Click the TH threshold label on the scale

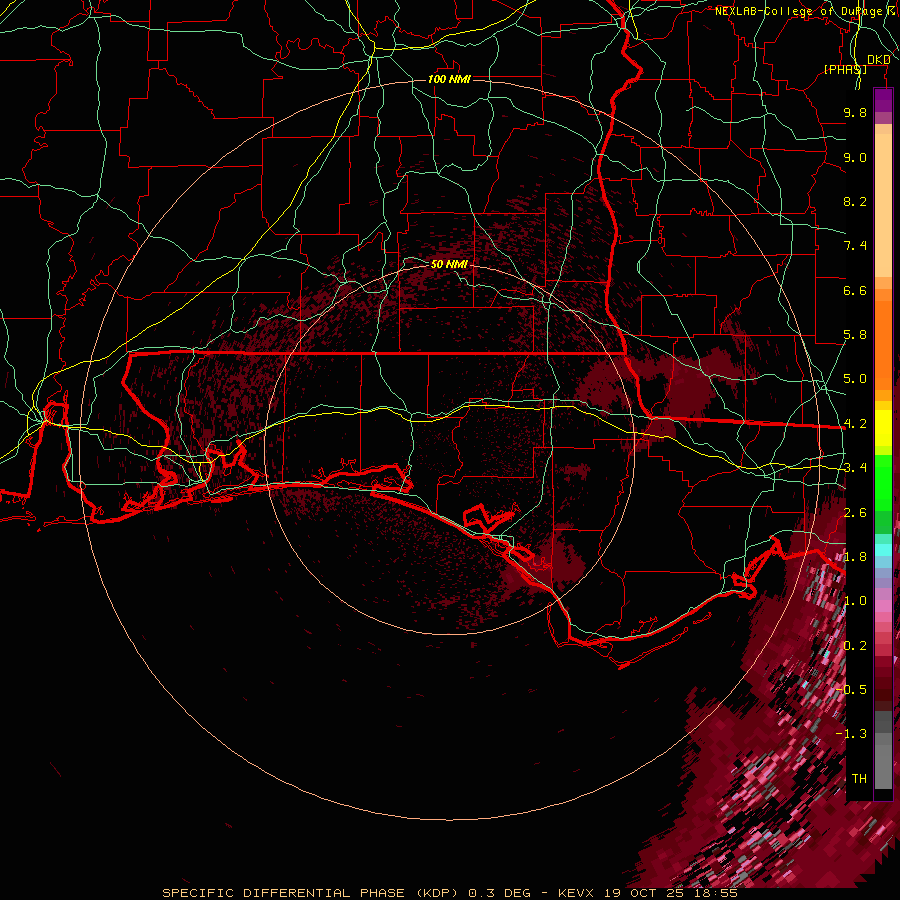pos(859,779)
